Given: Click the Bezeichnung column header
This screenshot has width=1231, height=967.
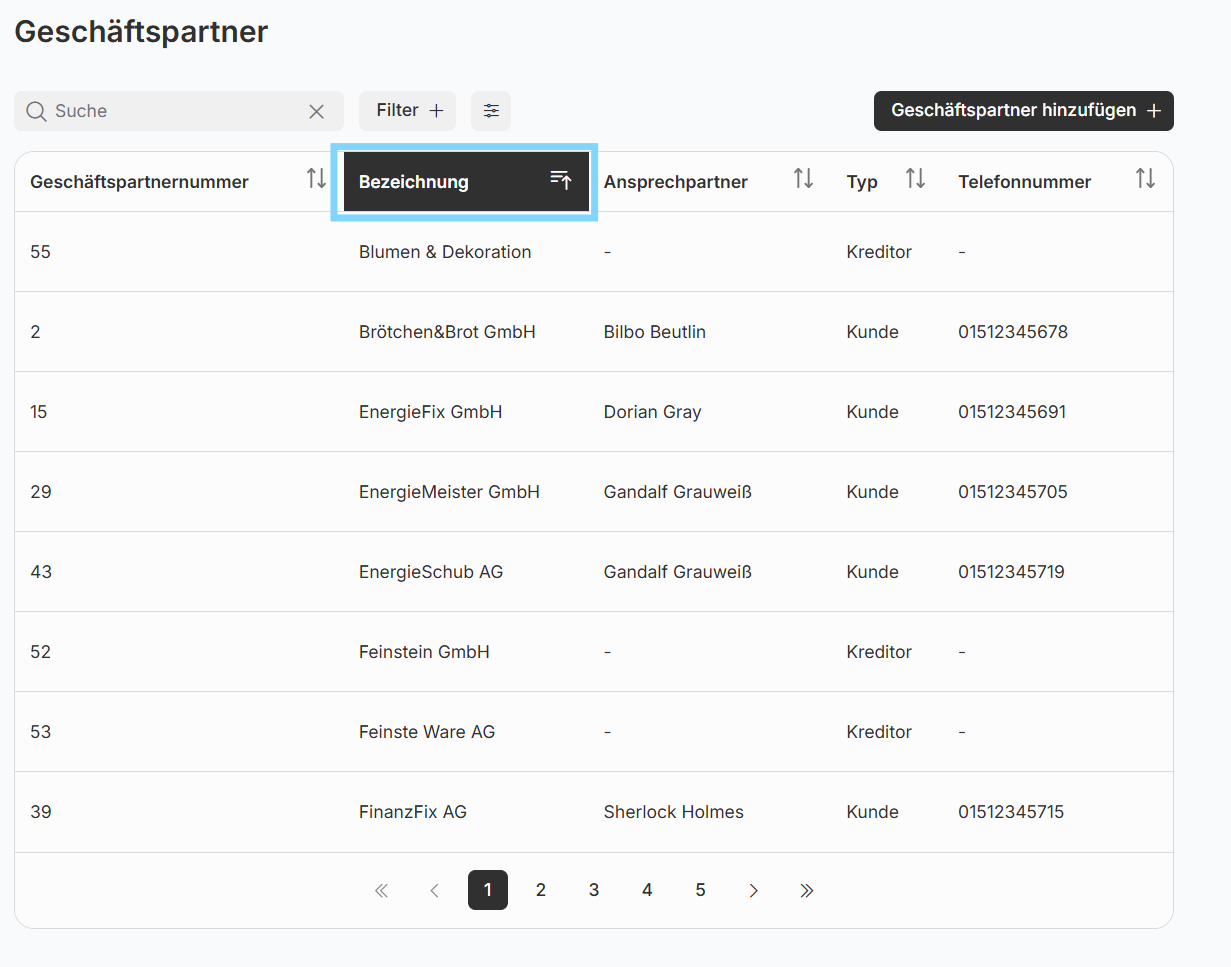Looking at the screenshot, I should (x=414, y=182).
